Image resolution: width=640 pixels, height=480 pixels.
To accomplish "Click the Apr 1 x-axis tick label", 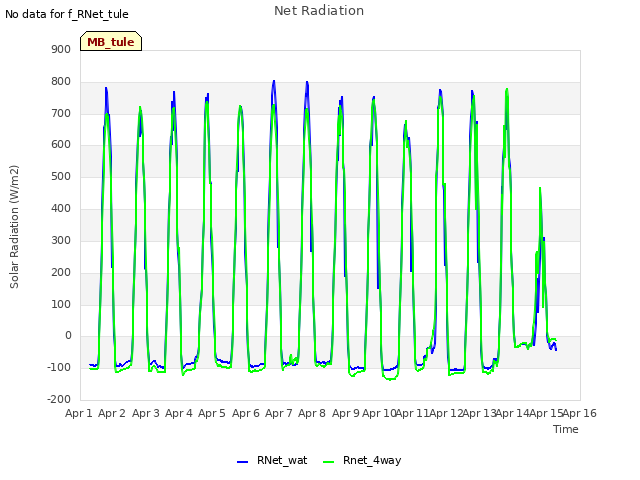I will pos(79,413).
